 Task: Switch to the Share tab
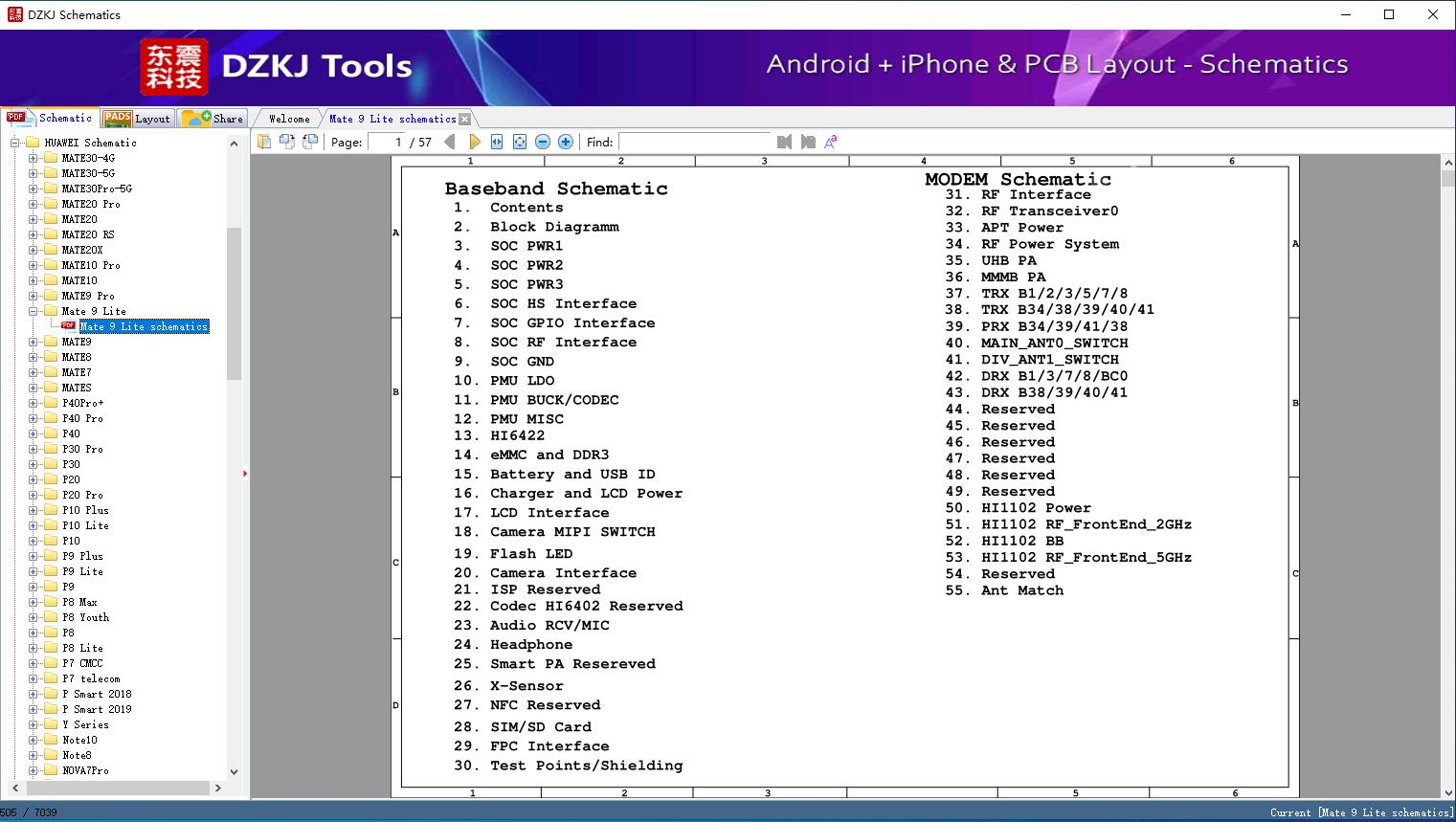pyautogui.click(x=213, y=119)
